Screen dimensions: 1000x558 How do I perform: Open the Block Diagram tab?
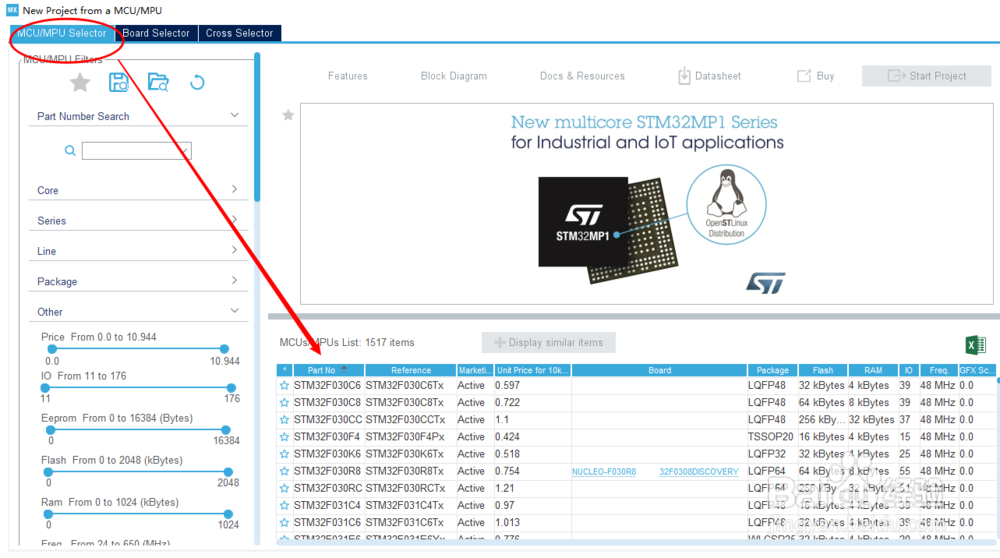[453, 76]
